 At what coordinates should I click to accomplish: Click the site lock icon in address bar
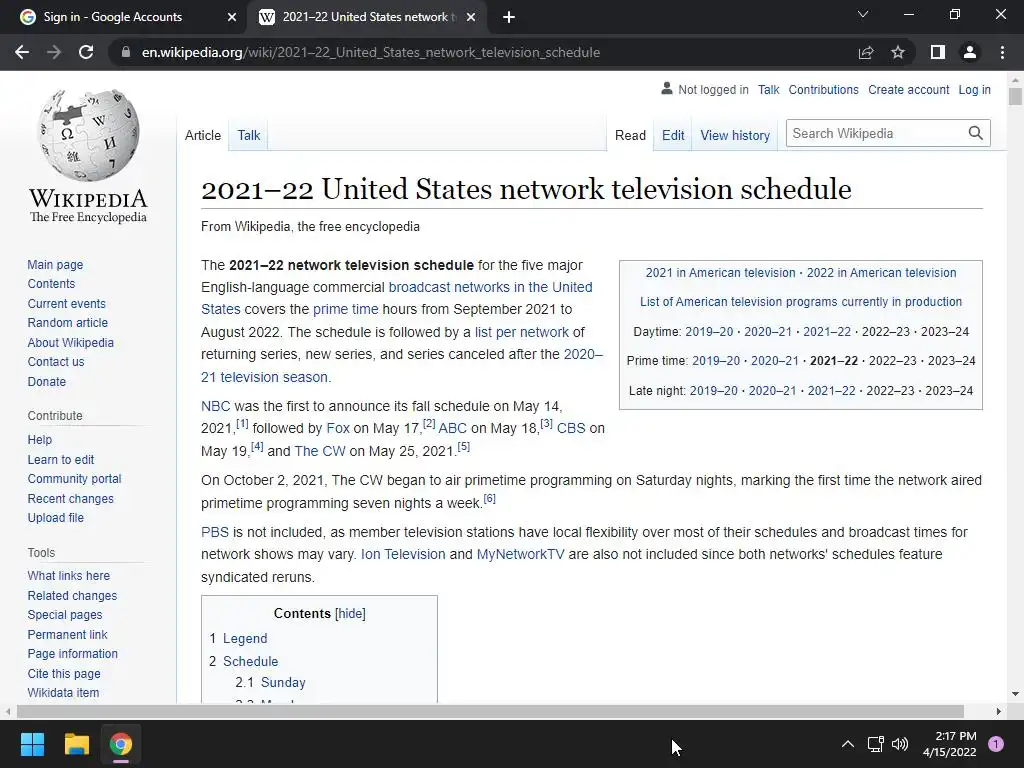pos(125,52)
